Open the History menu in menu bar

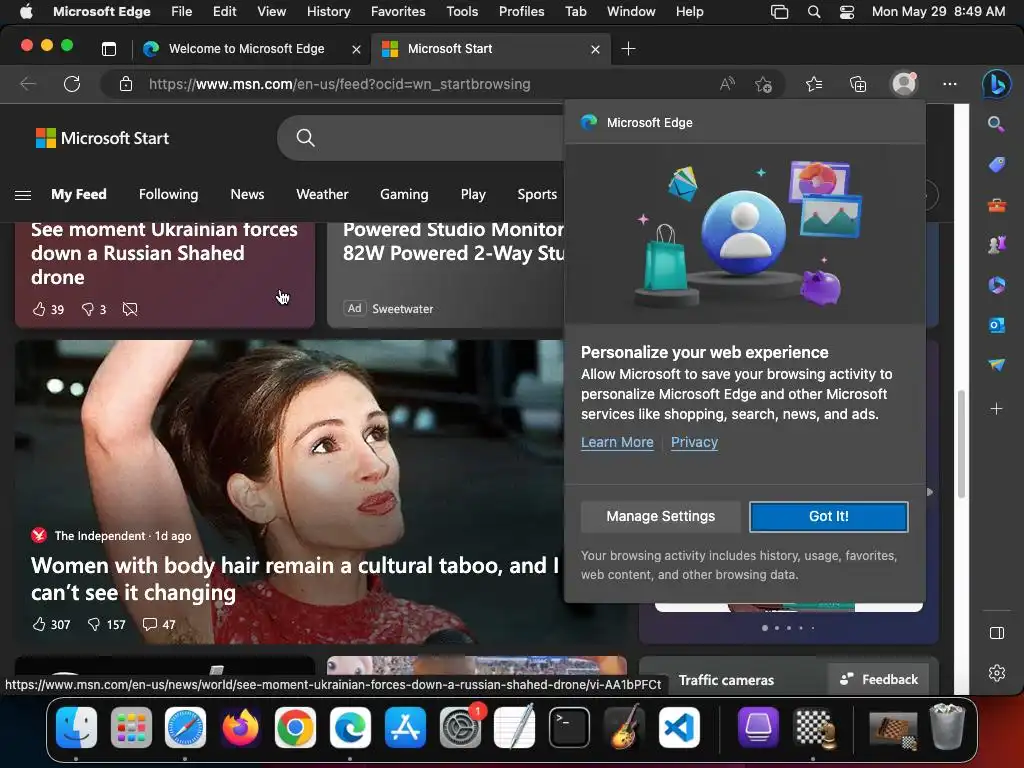[328, 12]
